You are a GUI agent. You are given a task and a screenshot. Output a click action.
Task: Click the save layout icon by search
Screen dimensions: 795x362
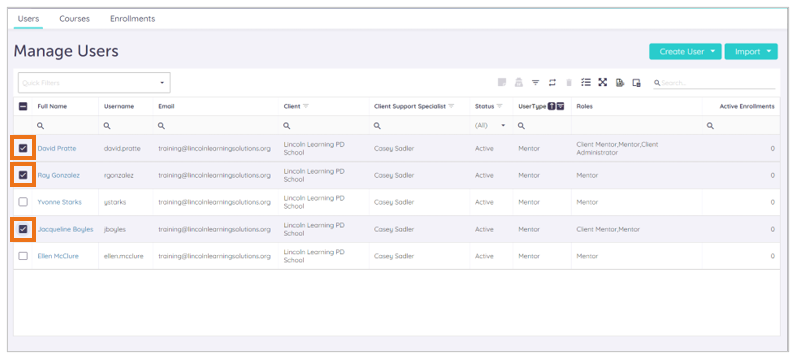pyautogui.click(x=636, y=83)
